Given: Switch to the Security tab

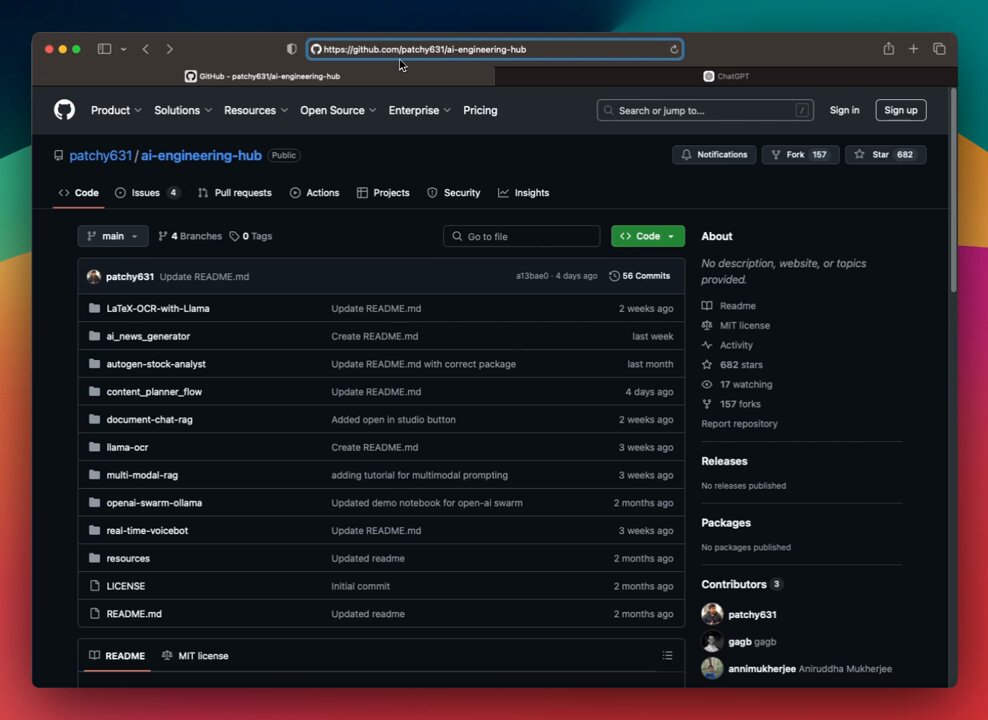Looking at the screenshot, I should pyautogui.click(x=454, y=193).
